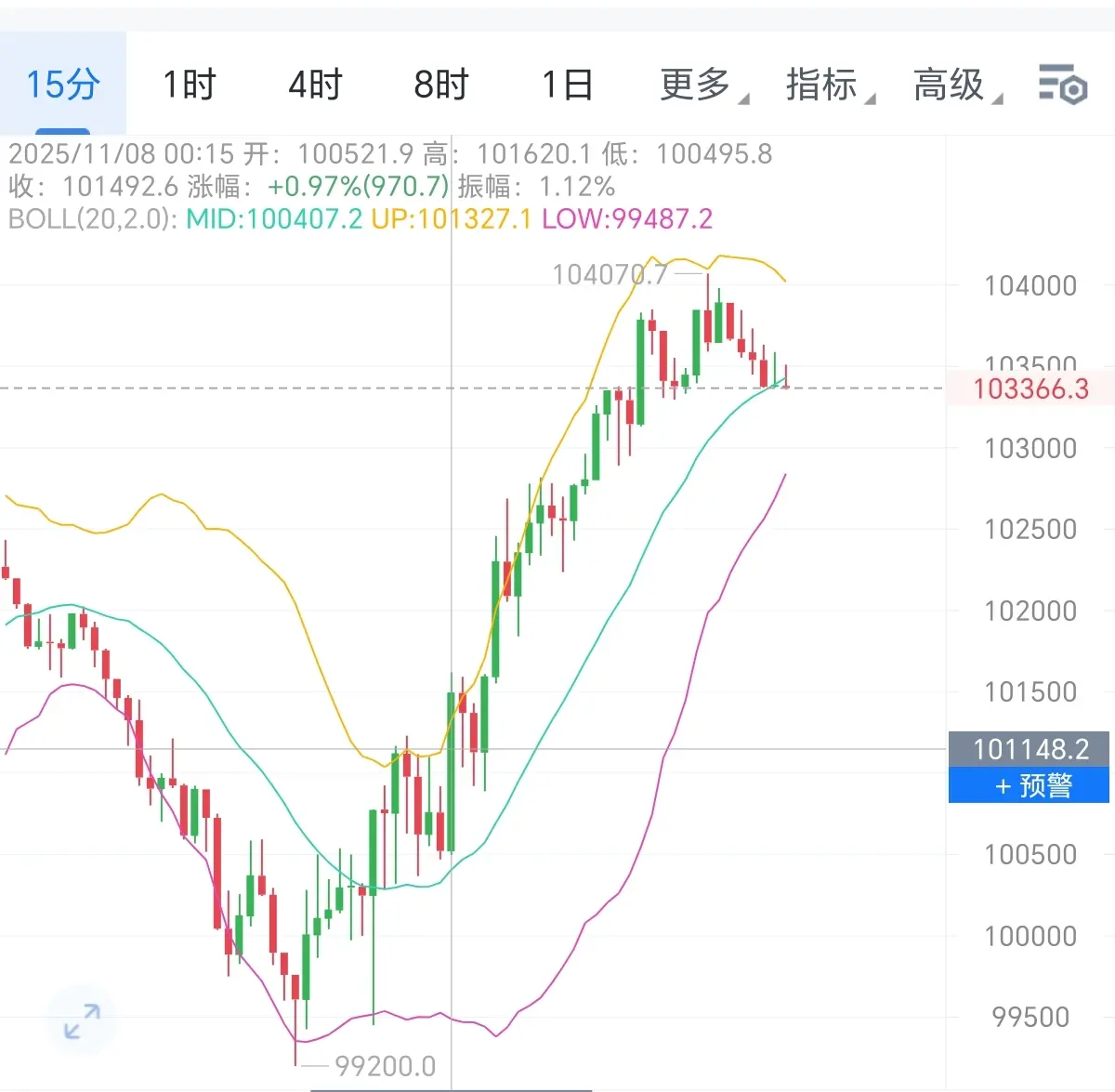Image resolution: width=1115 pixels, height=1092 pixels.
Task: Click the 102500 price axis label
Action: coord(1030,530)
